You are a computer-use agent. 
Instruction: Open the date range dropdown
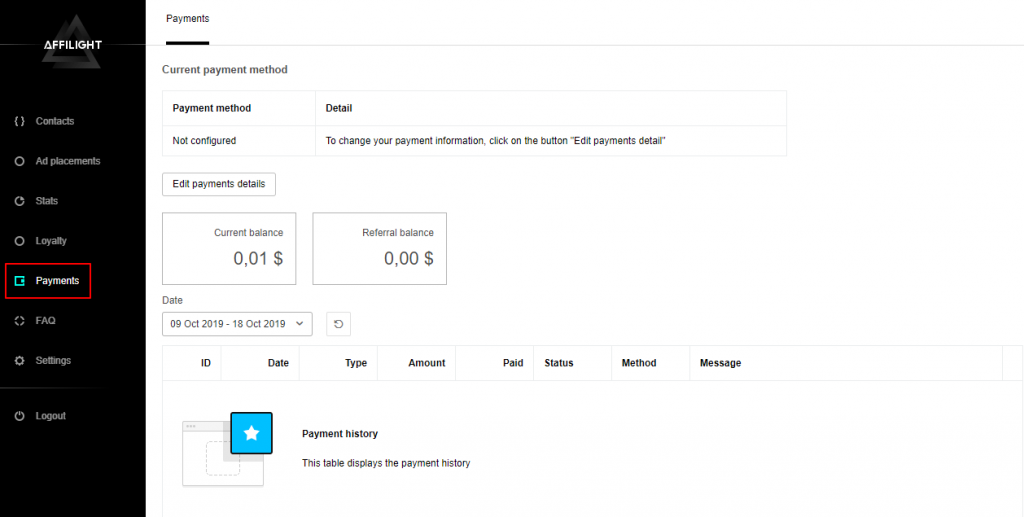[x=237, y=324]
